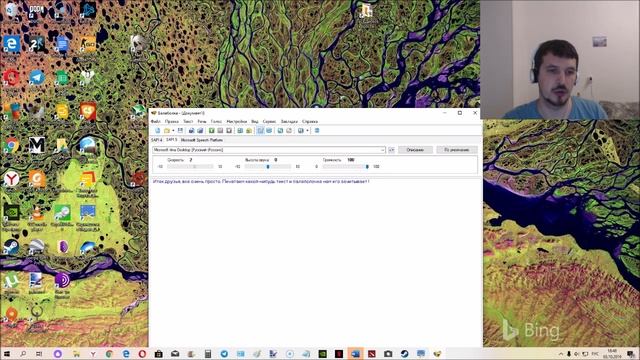Open Microsoft Store from the taskbar
This screenshot has height=360, width=640.
click(159, 354)
